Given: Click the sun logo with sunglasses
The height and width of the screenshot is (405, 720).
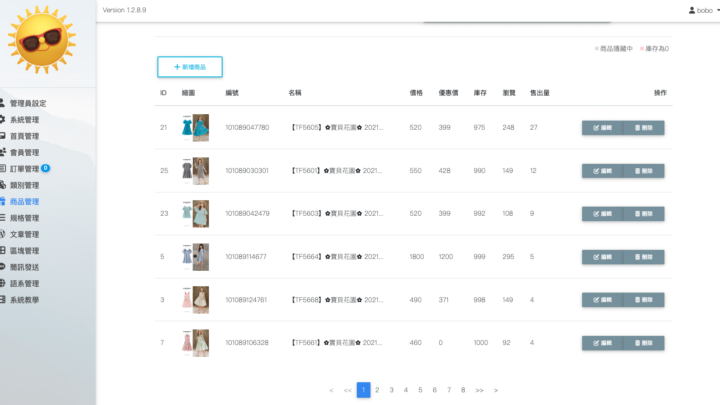Looking at the screenshot, I should [x=41, y=40].
